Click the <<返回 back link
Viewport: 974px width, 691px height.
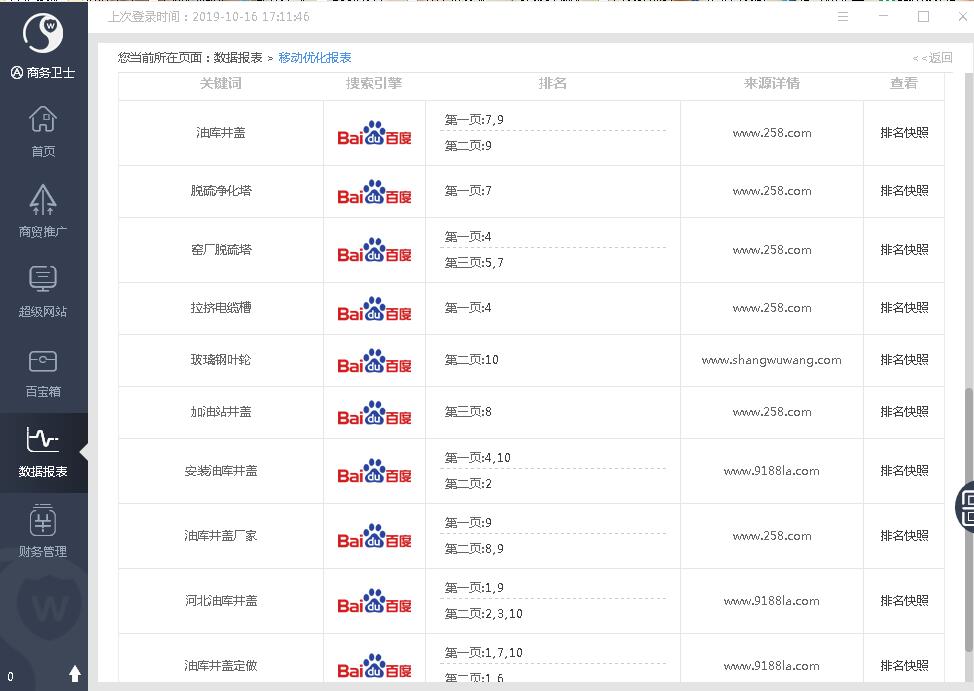[932, 58]
